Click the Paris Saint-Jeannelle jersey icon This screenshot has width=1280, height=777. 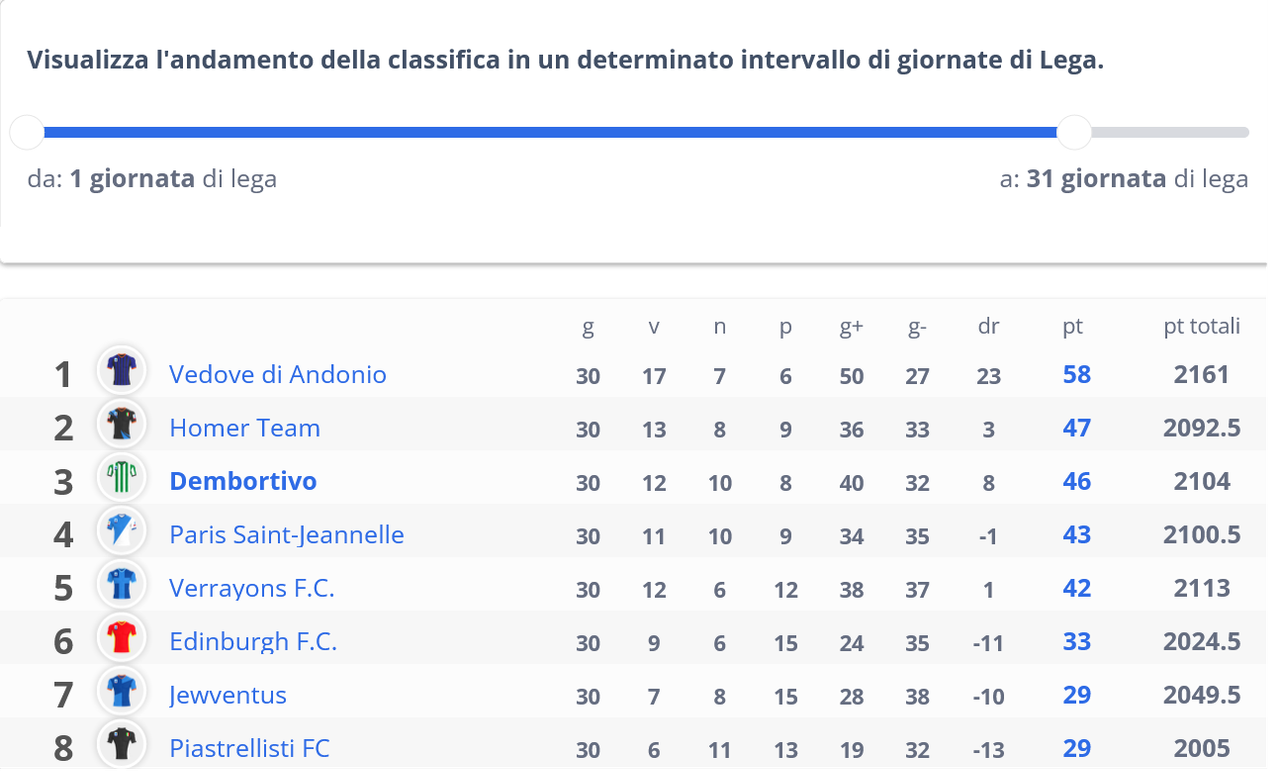tap(122, 531)
